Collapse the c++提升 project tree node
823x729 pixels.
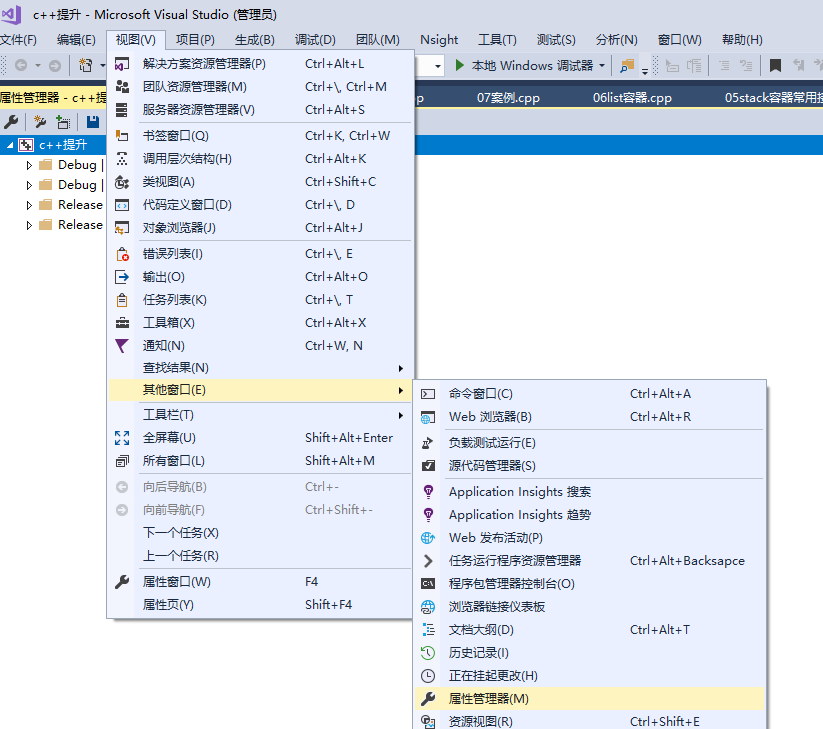(10, 145)
